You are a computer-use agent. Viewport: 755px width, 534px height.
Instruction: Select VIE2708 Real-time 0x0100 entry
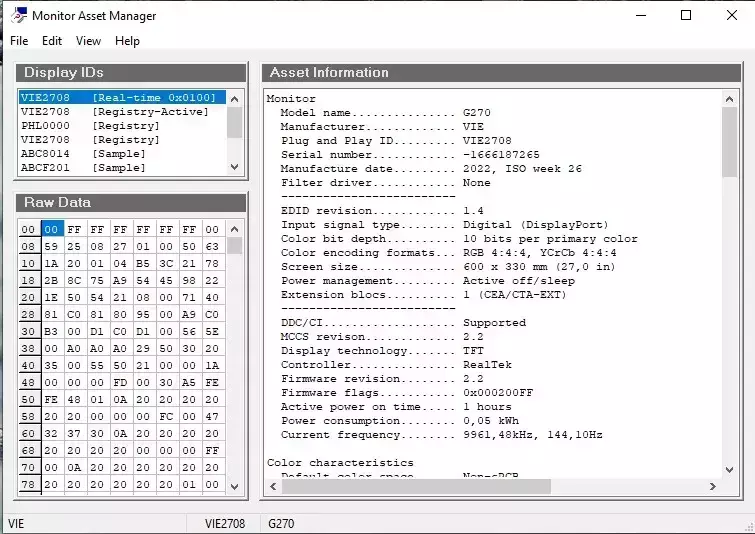122,98
